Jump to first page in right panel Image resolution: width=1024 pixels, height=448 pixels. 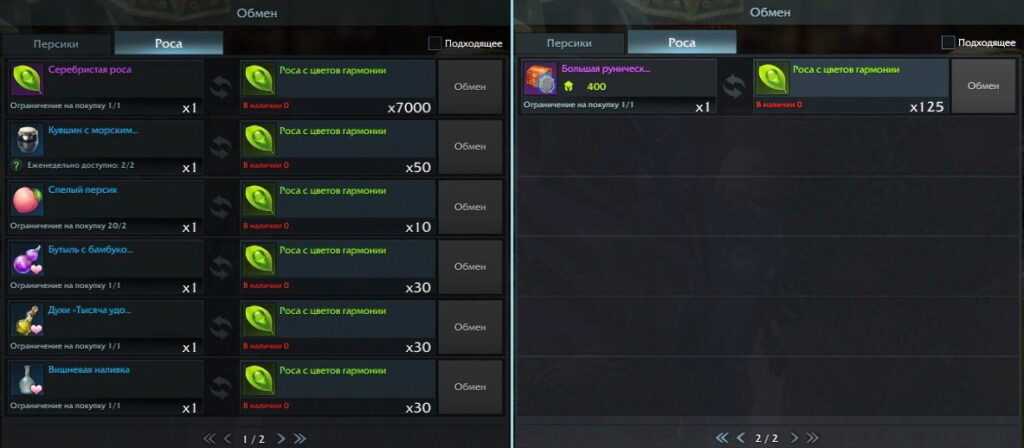click(722, 438)
